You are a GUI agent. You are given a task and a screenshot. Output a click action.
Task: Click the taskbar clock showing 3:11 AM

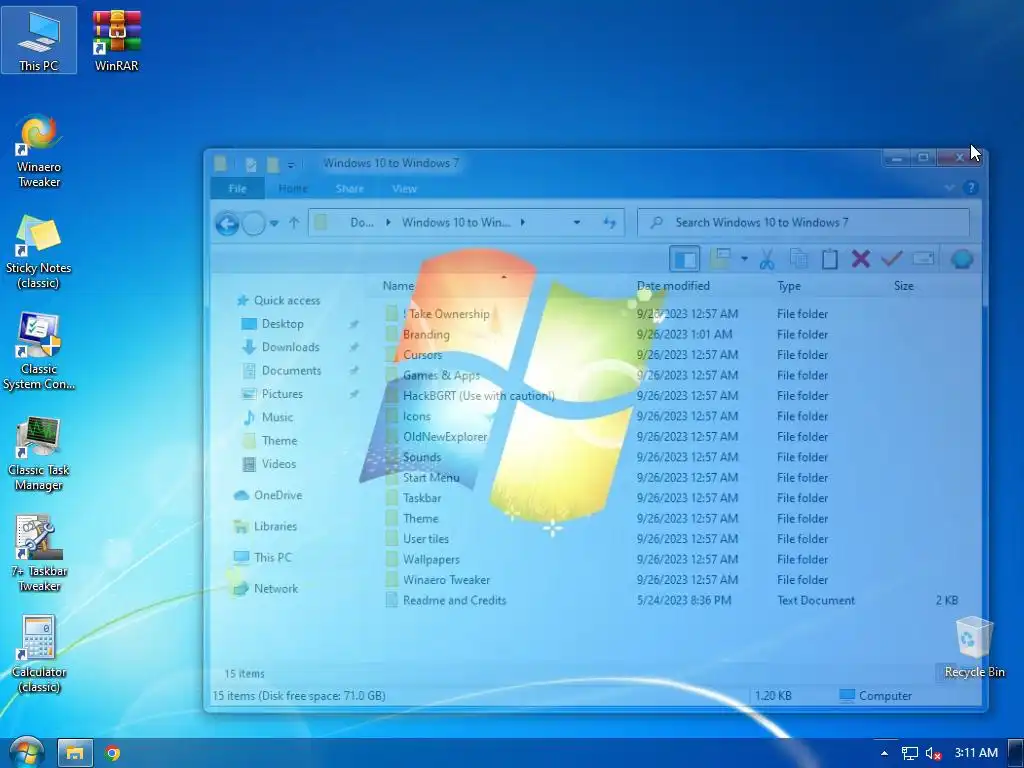coord(976,752)
